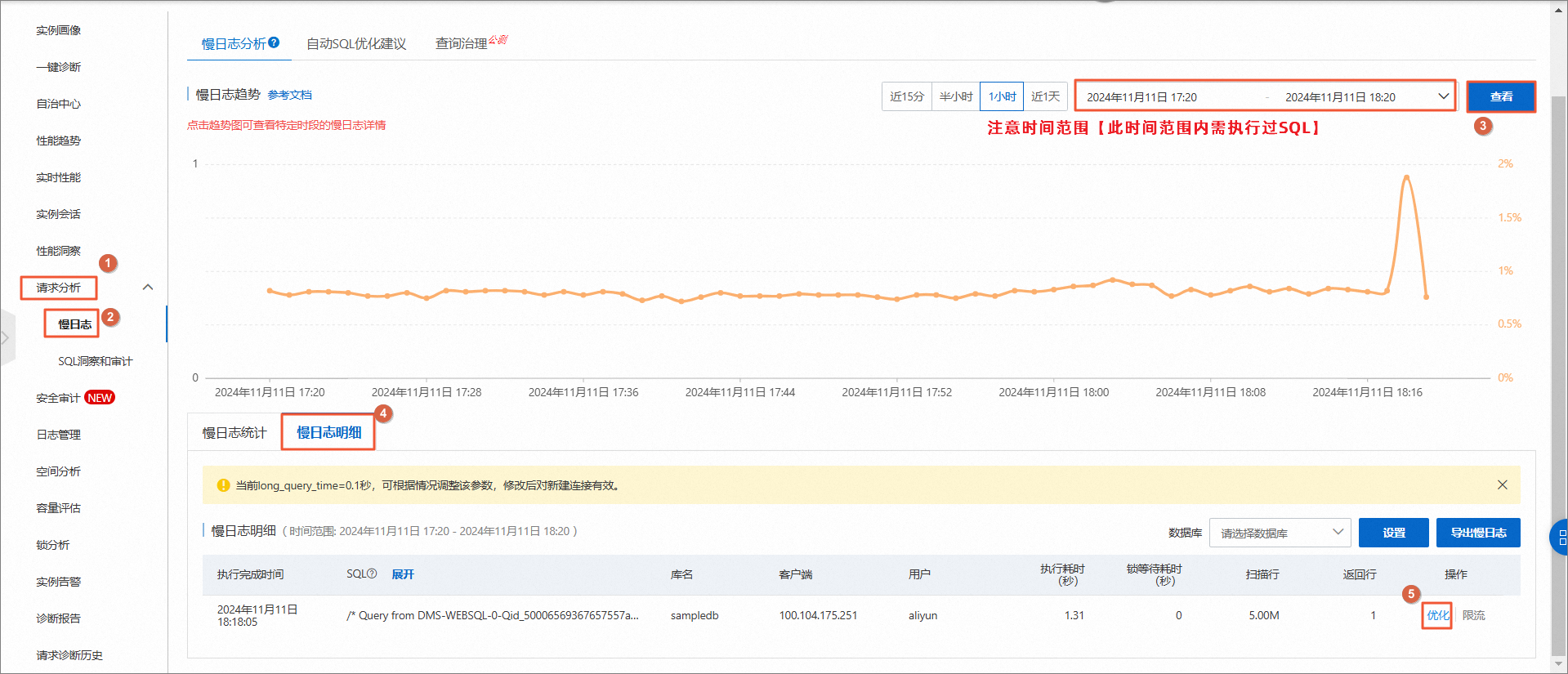Image resolution: width=1568 pixels, height=674 pixels.
Task: Close the long_query_time warning banner
Action: point(1502,484)
